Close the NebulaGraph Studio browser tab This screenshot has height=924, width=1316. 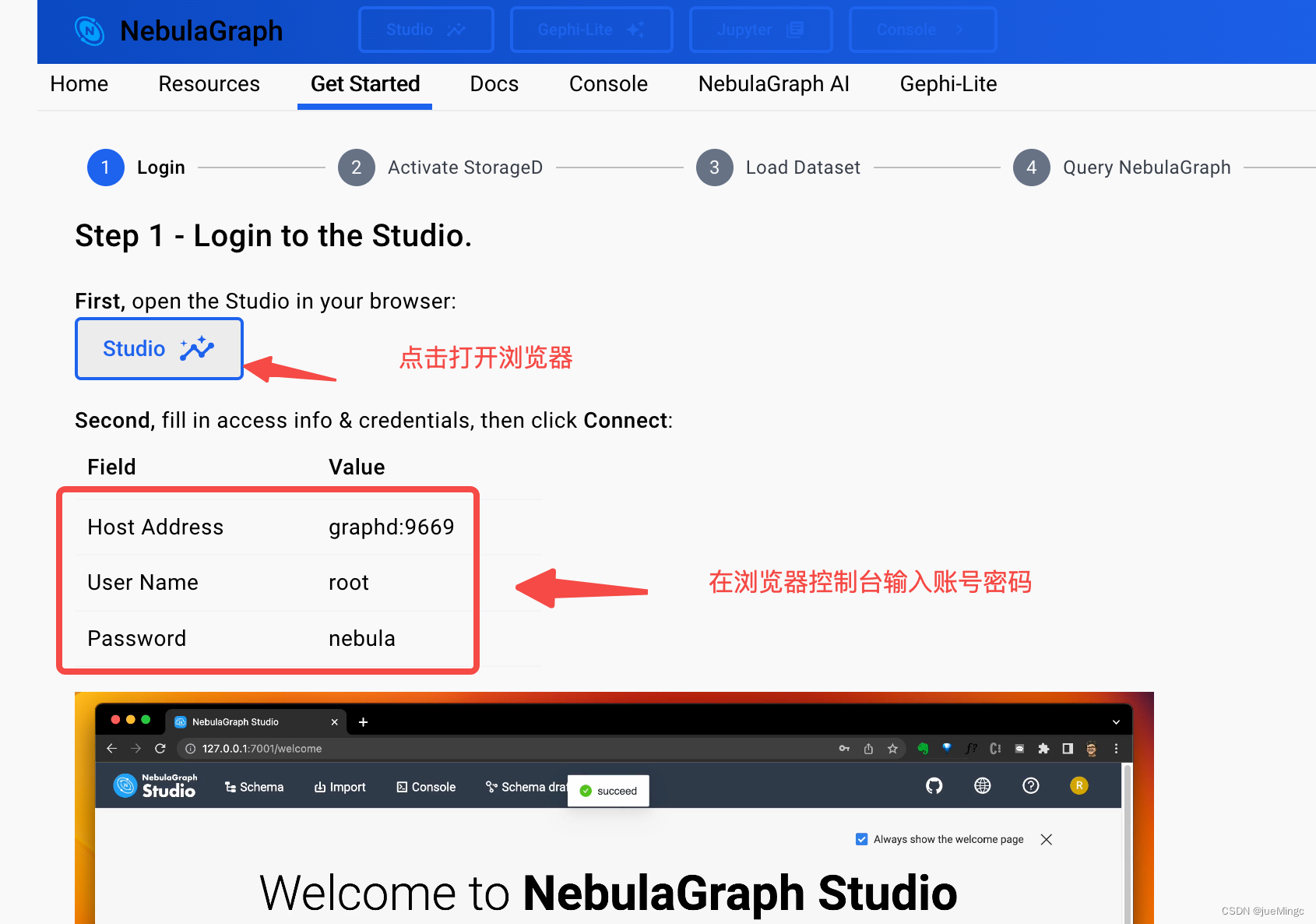pos(335,722)
